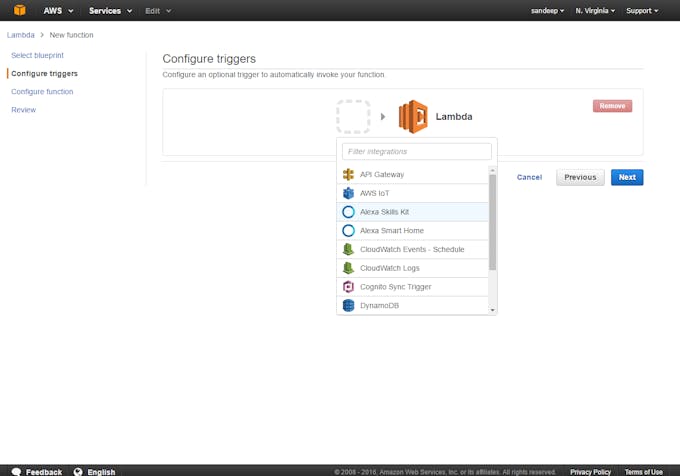Click the Lambda breadcrumb link
This screenshot has width=680, height=476.
pos(20,35)
